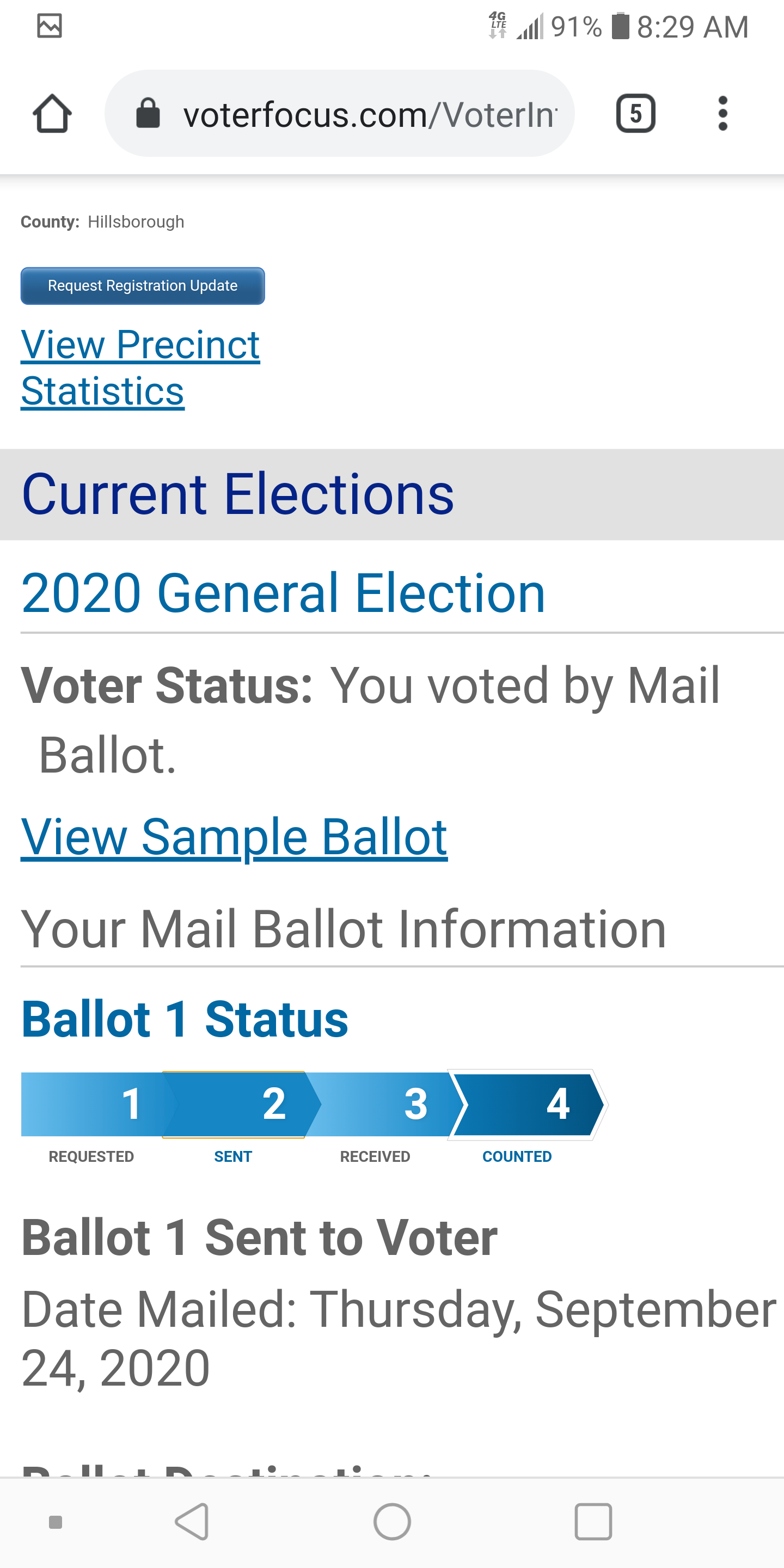Open the View Sample Ballot link
Viewport: 784px width, 1568px height.
[234, 836]
